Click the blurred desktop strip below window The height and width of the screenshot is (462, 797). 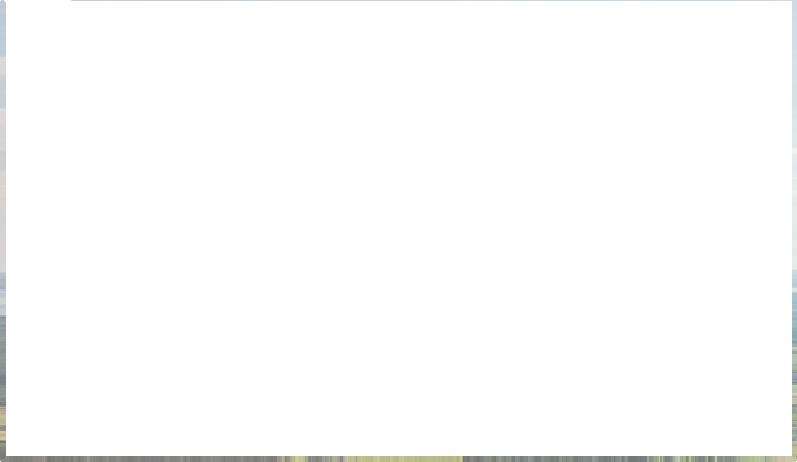click(x=398, y=459)
